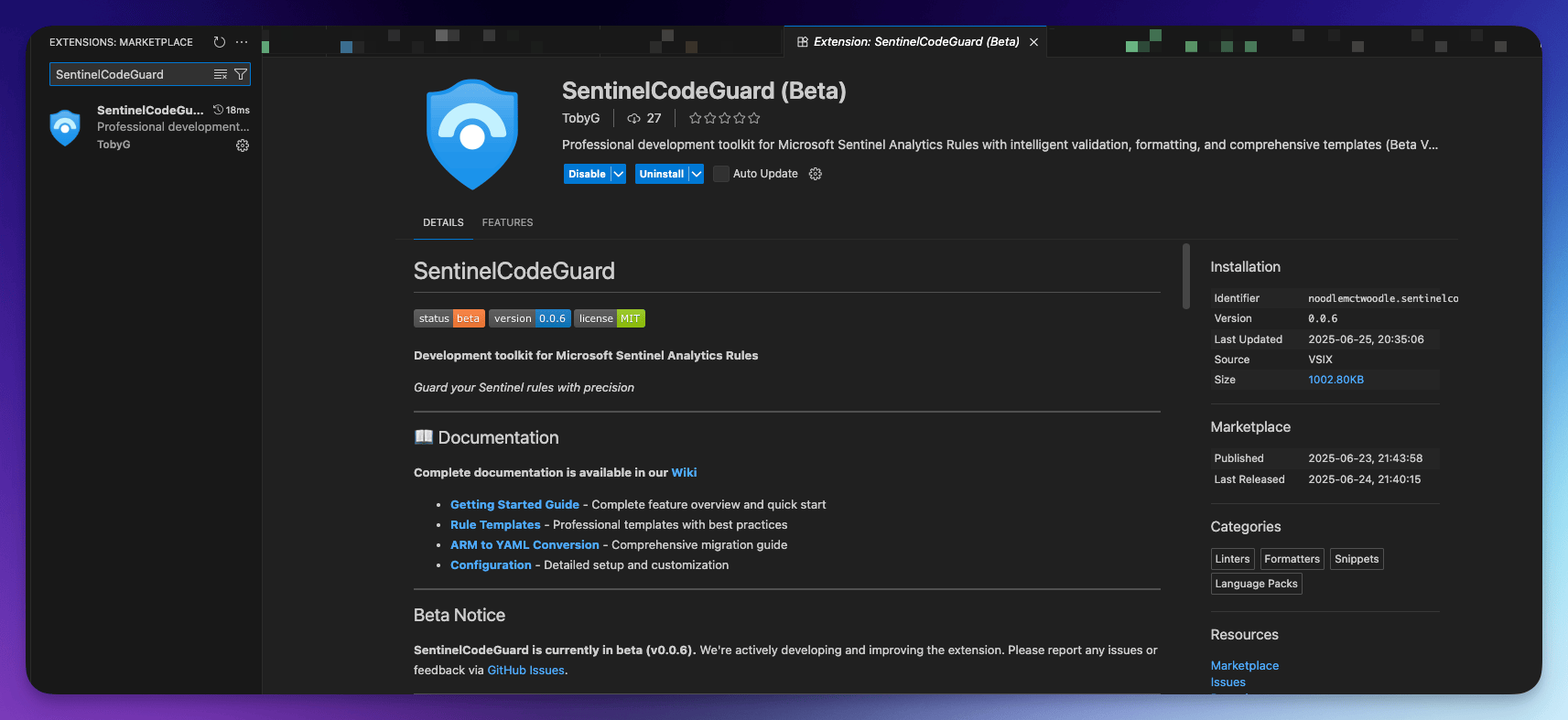Screen dimensions: 1568x720
Task: Select the Extension: SentinelCodeGuard (Beta) editor tab
Action: (916, 42)
